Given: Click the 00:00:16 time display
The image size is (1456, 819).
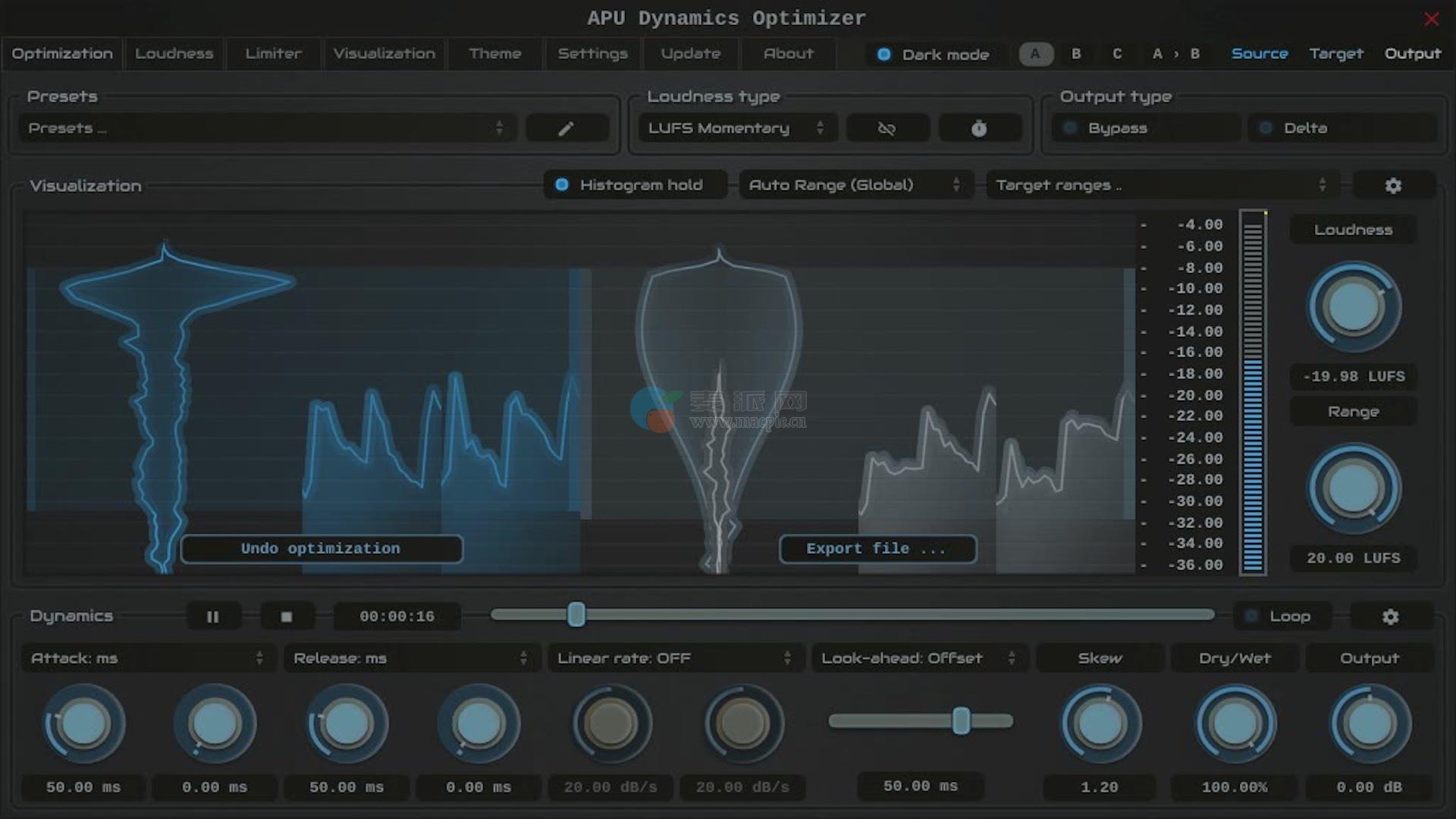Looking at the screenshot, I should tap(397, 617).
